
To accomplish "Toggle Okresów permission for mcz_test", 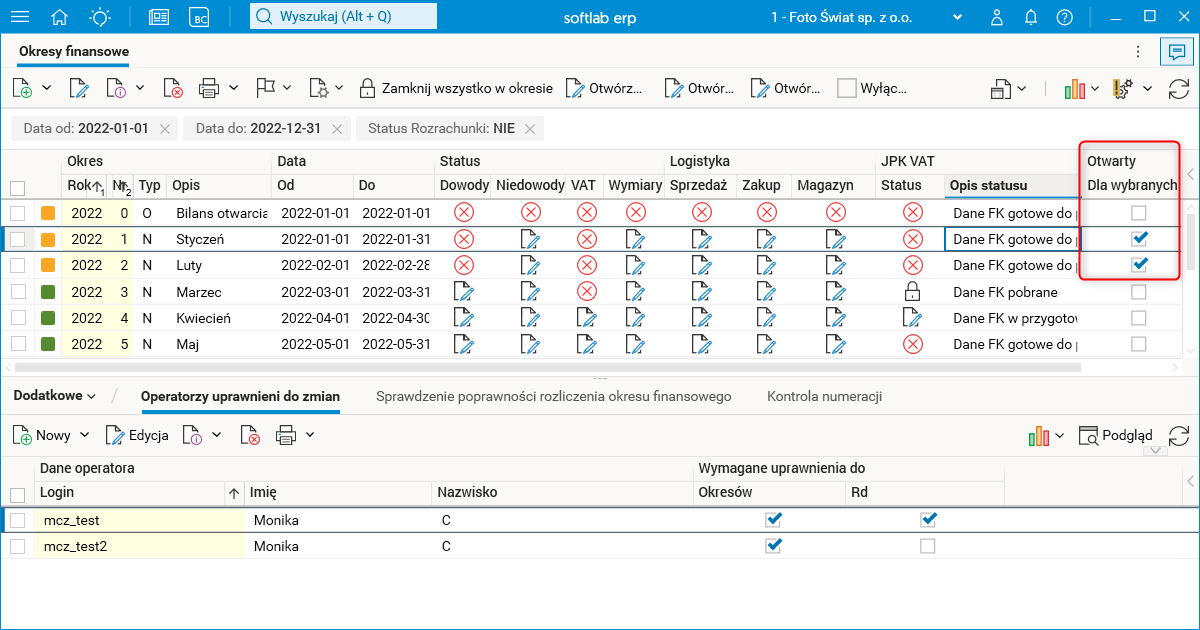I will click(x=773, y=520).
